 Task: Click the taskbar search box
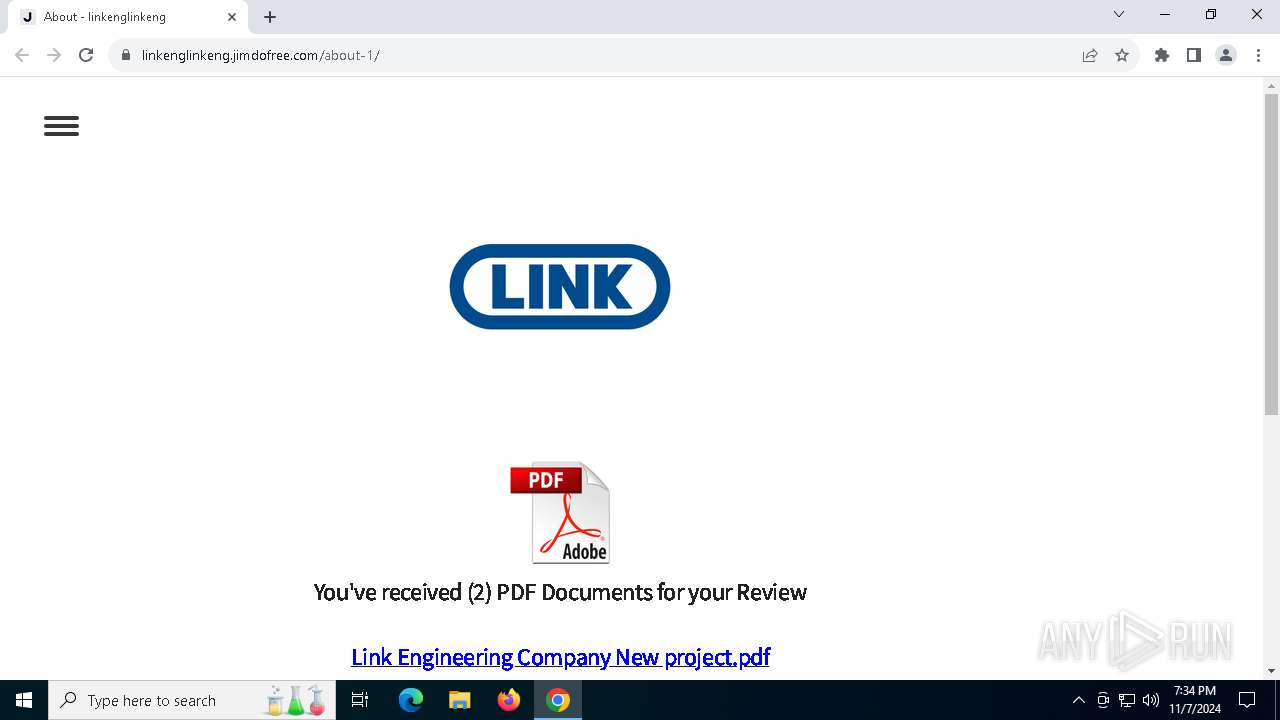(x=192, y=700)
